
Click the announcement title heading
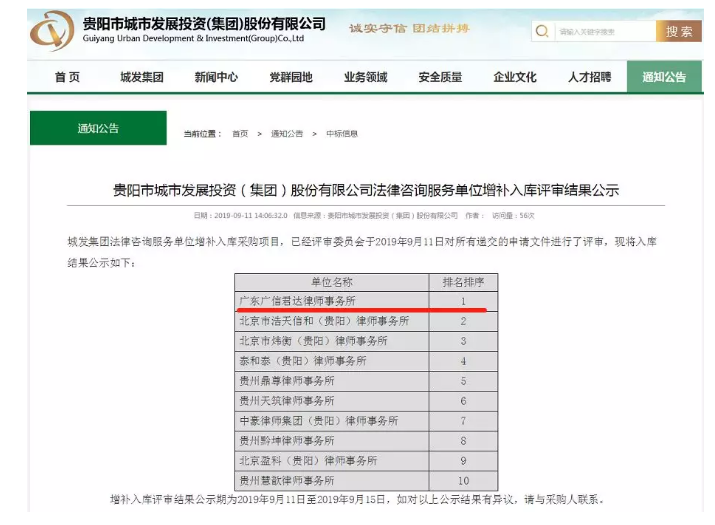point(366,189)
